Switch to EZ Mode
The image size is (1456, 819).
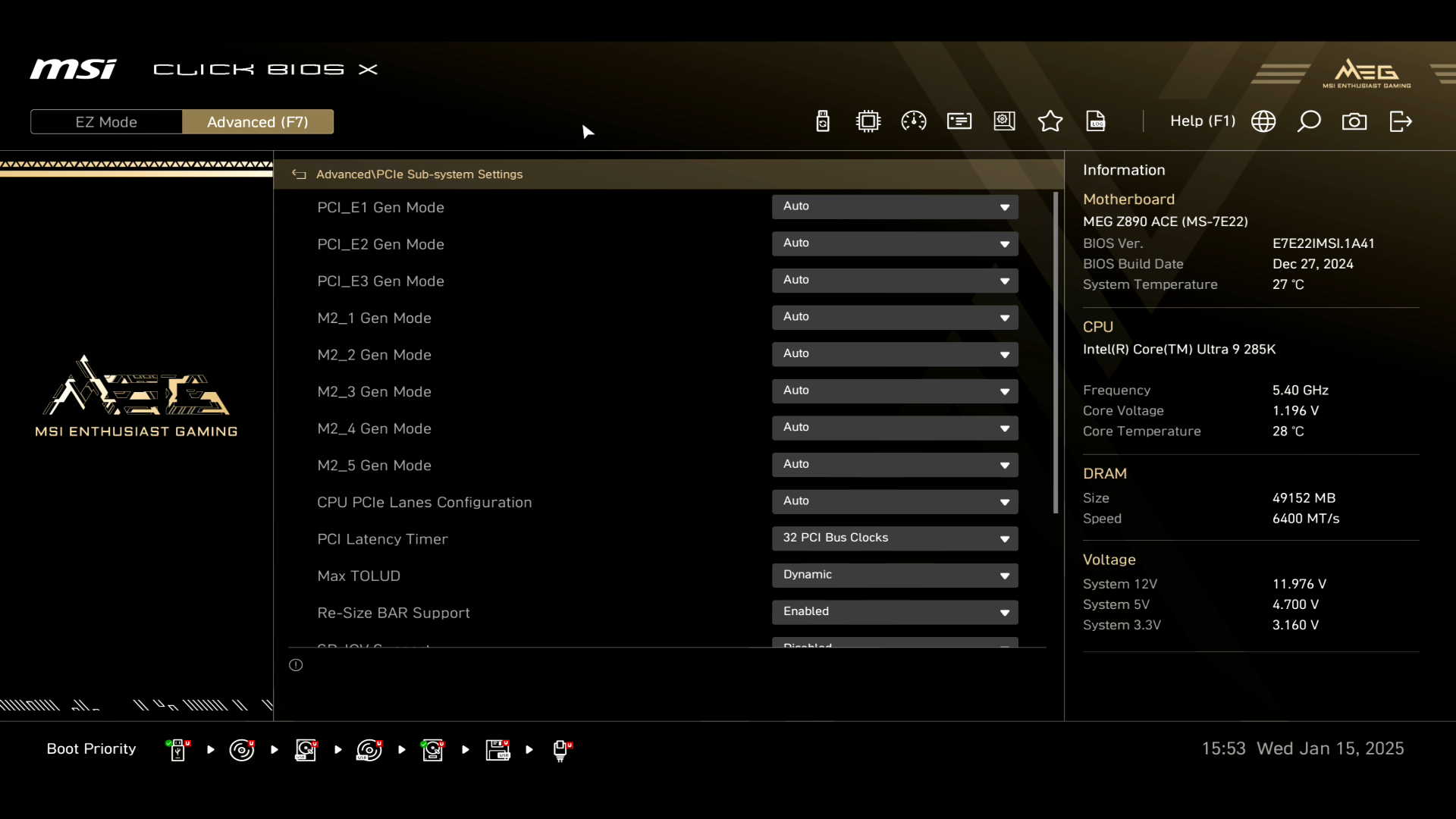[106, 122]
